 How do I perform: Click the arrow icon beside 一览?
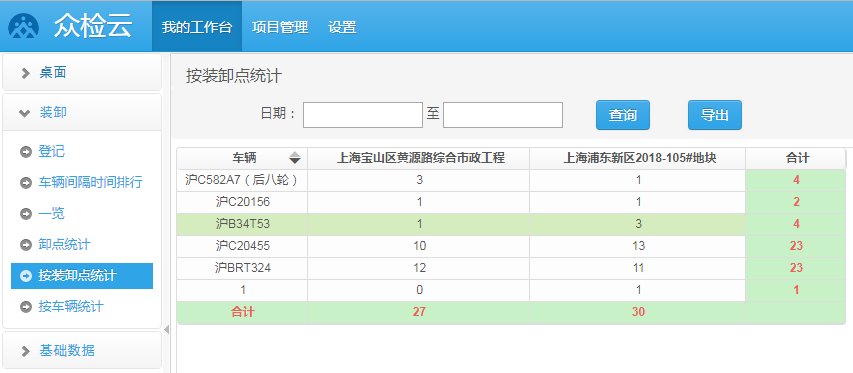click(x=26, y=214)
